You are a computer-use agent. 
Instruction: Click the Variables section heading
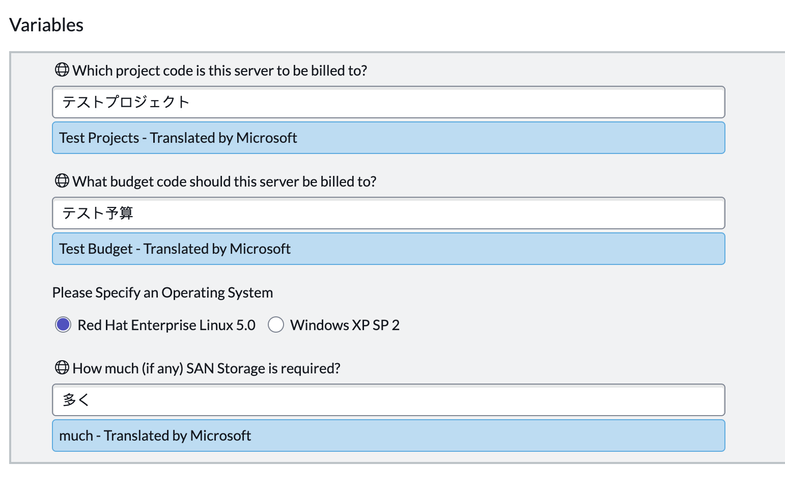(x=46, y=24)
